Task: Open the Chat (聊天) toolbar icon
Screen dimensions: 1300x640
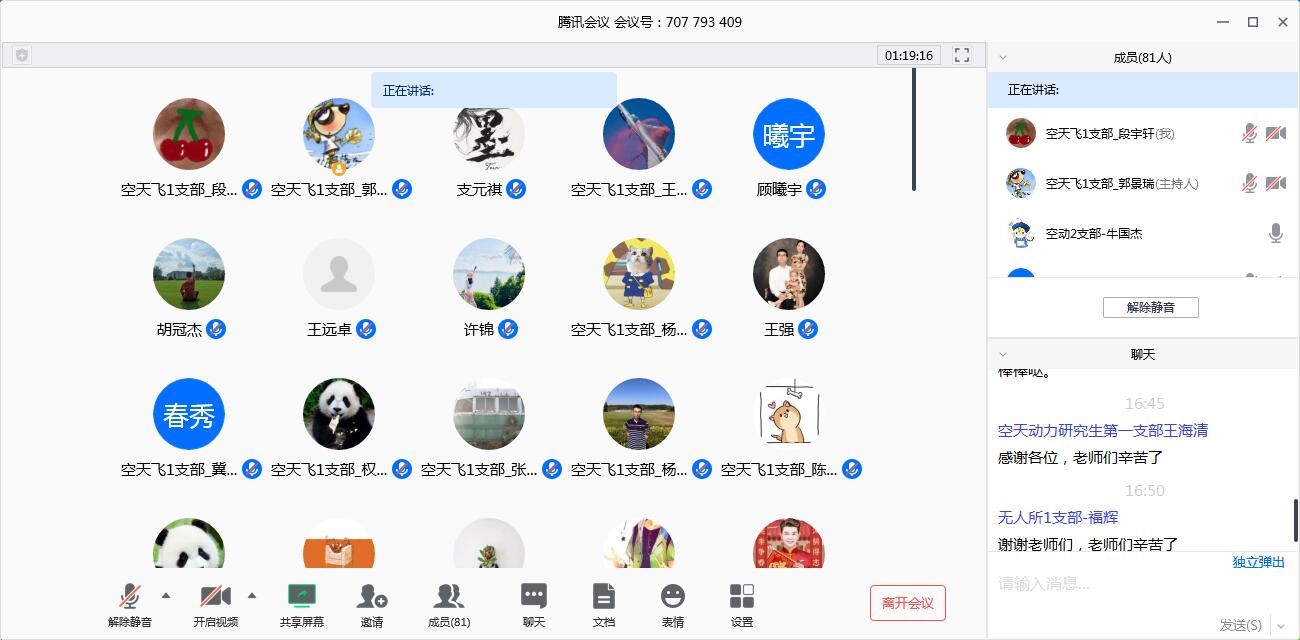Action: (x=534, y=598)
